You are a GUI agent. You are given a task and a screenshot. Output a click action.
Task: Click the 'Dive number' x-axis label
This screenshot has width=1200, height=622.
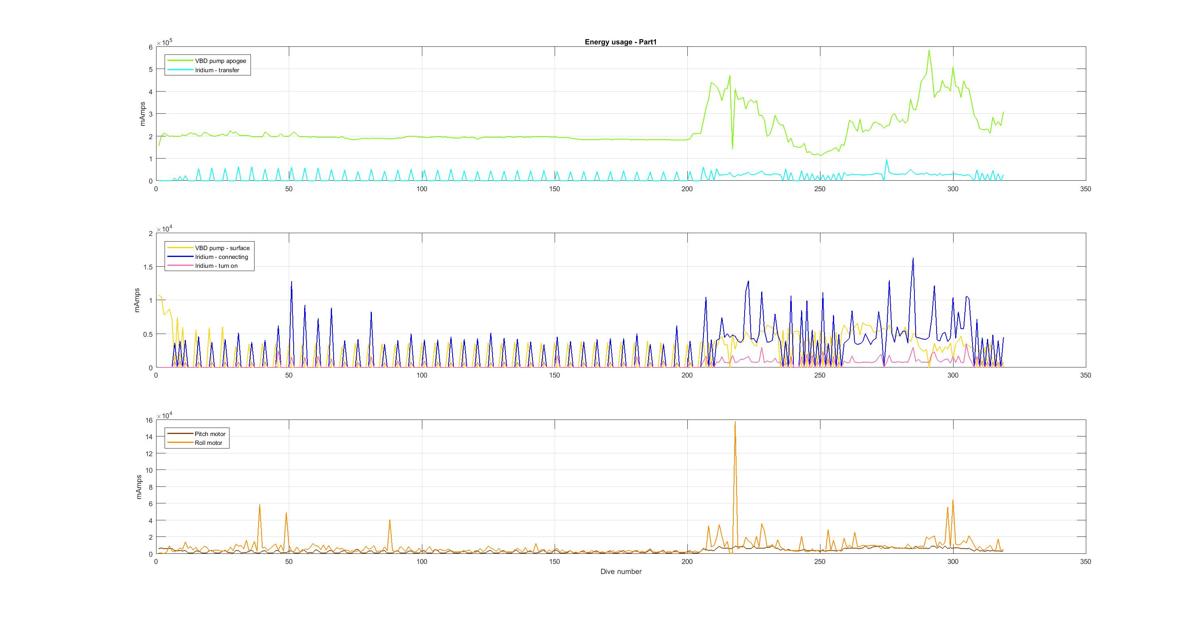[621, 572]
